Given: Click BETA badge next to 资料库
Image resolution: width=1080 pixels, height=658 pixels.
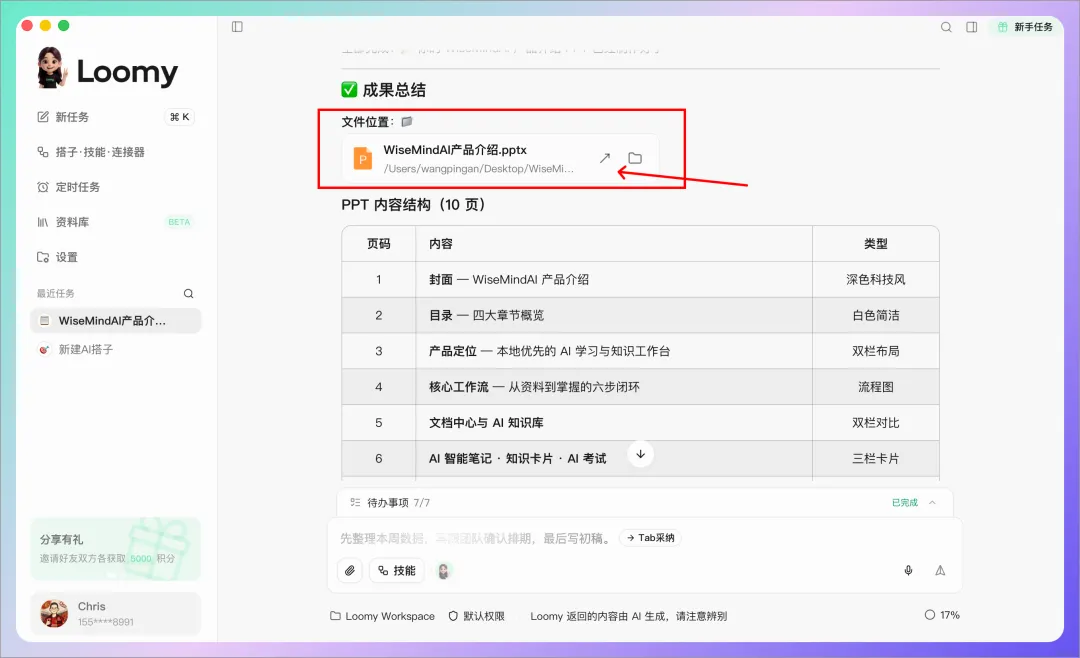Looking at the screenshot, I should tap(179, 222).
